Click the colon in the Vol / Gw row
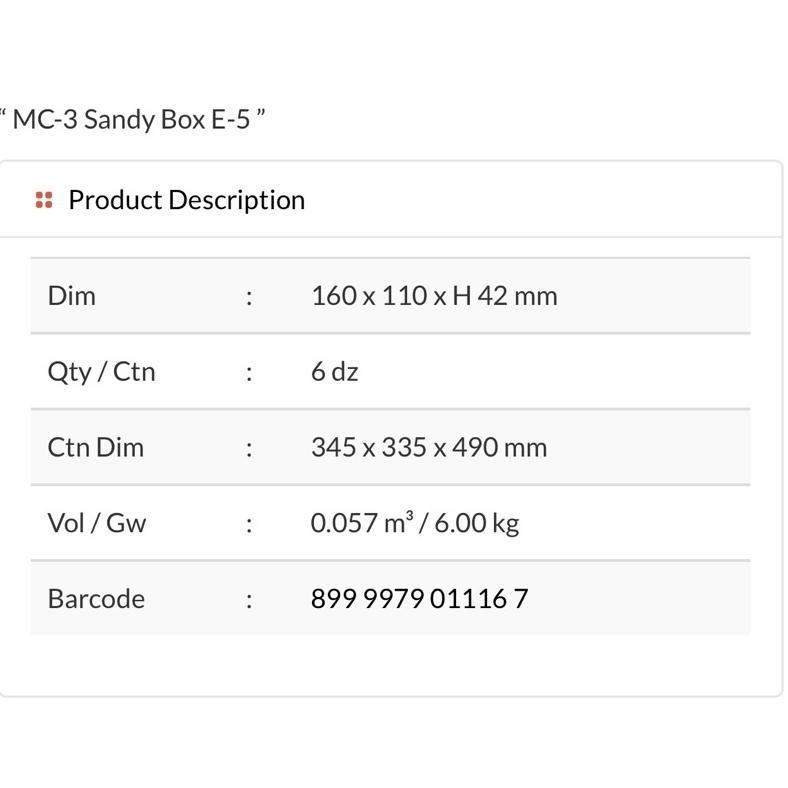The height and width of the screenshot is (788, 788). click(x=249, y=523)
